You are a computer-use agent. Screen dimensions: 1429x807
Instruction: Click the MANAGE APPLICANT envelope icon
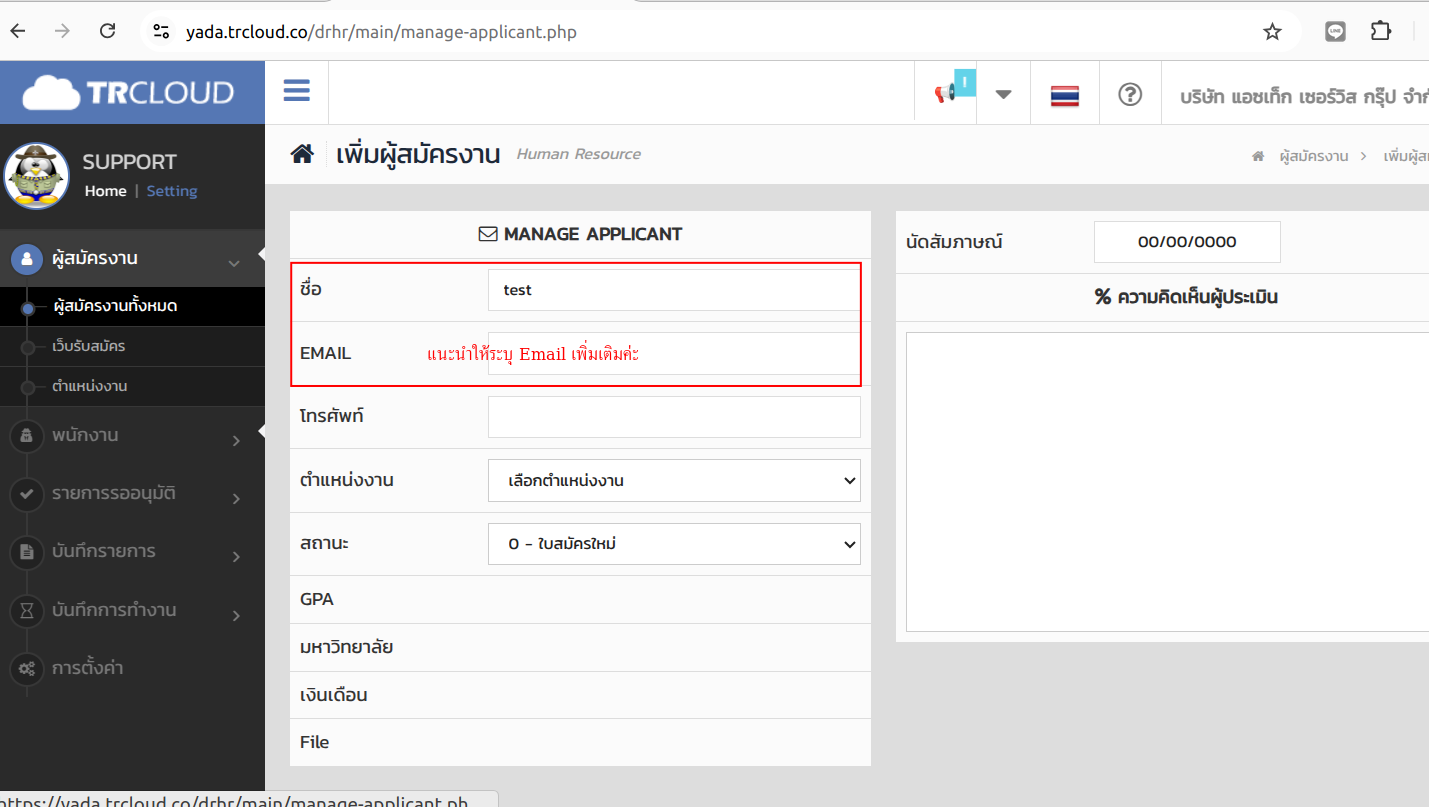coord(488,235)
